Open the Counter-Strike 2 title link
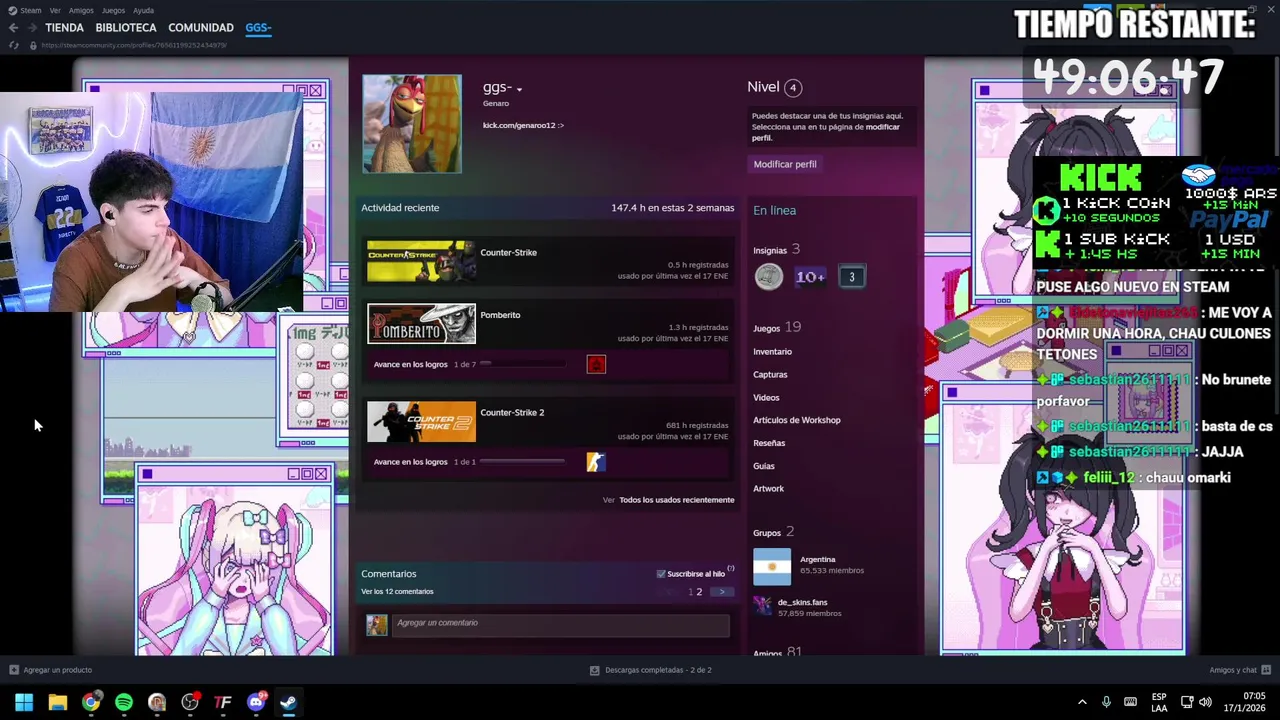Image resolution: width=1280 pixels, height=720 pixels. pyautogui.click(x=512, y=412)
